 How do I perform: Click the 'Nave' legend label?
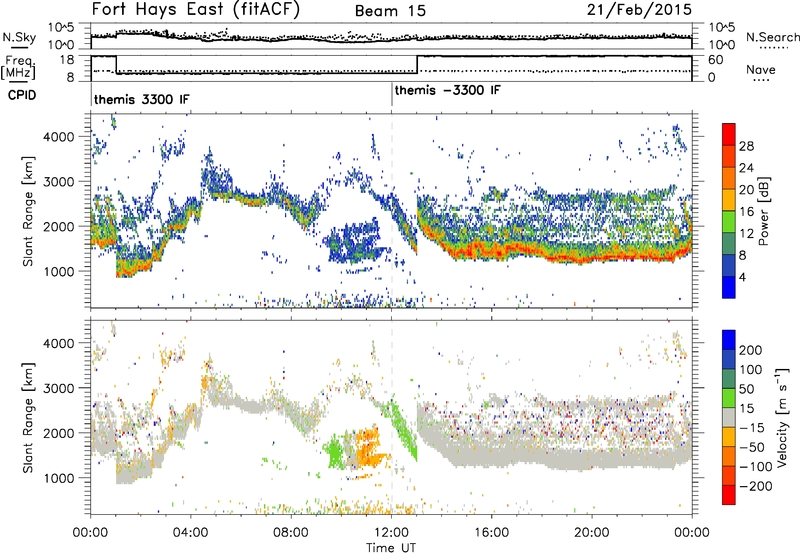(760, 69)
